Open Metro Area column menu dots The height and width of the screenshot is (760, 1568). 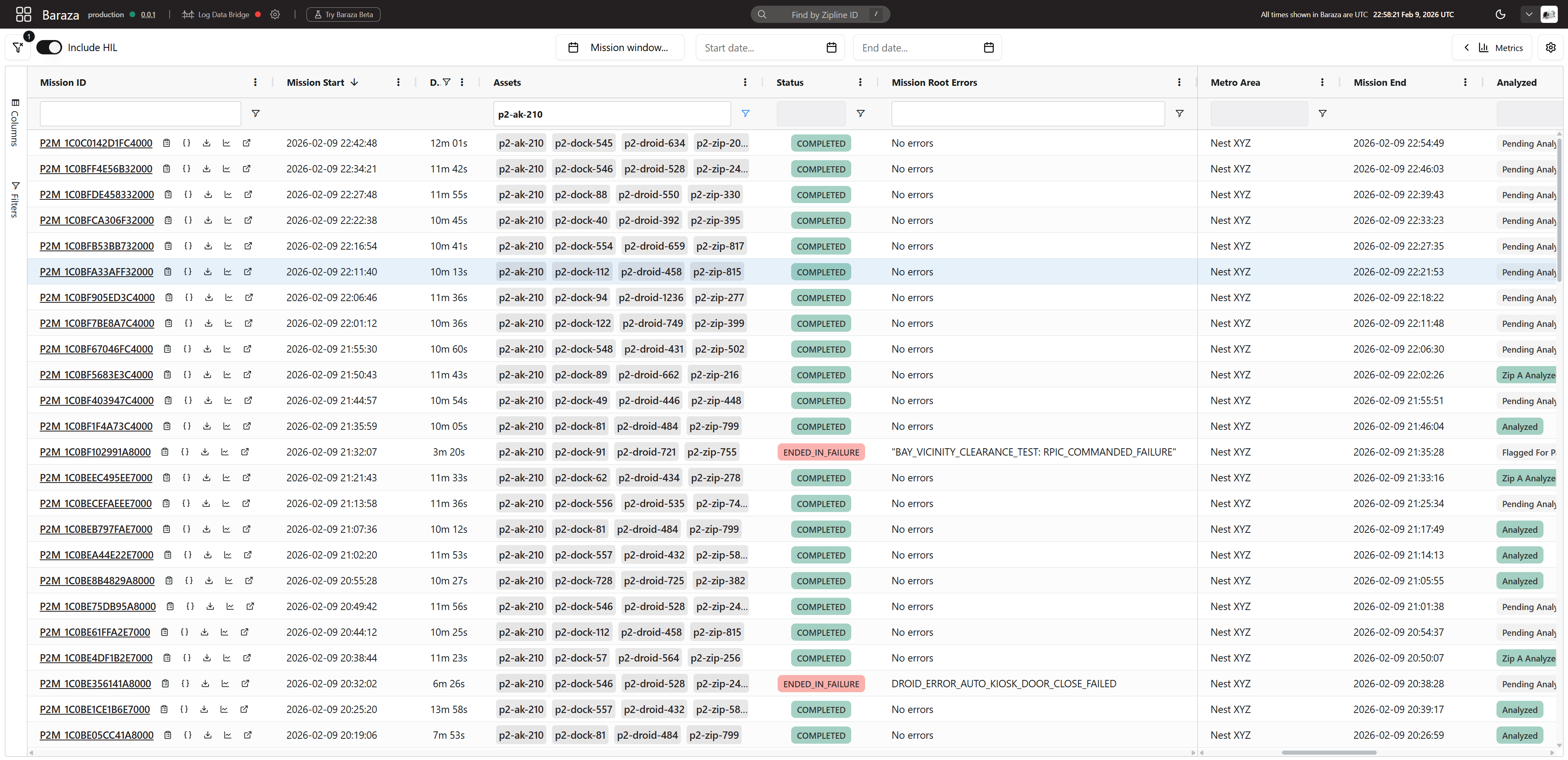point(1322,82)
